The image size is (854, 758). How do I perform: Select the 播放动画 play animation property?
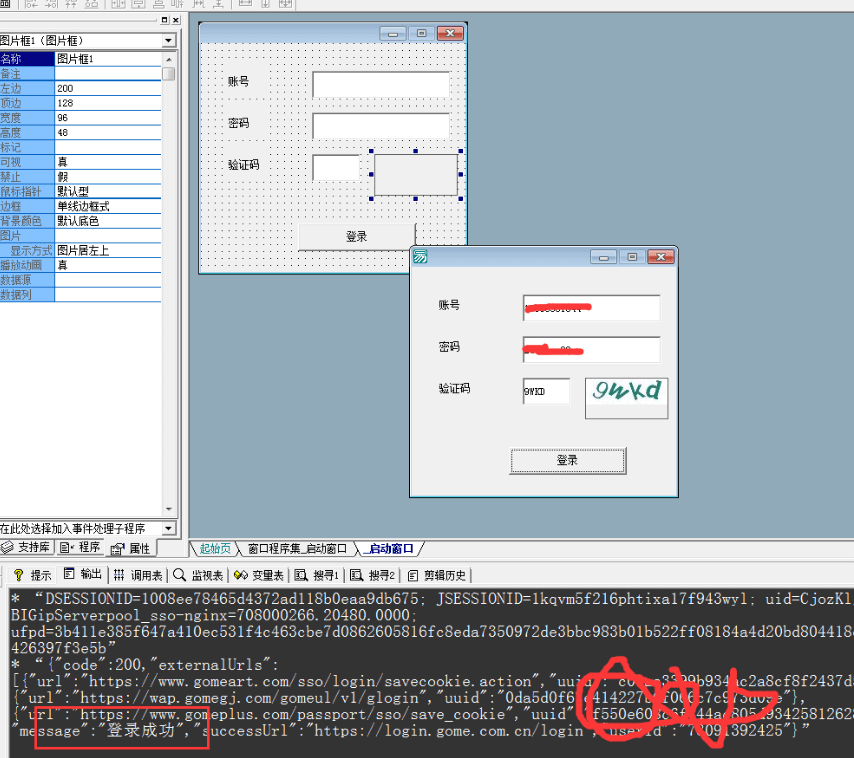[x=27, y=265]
